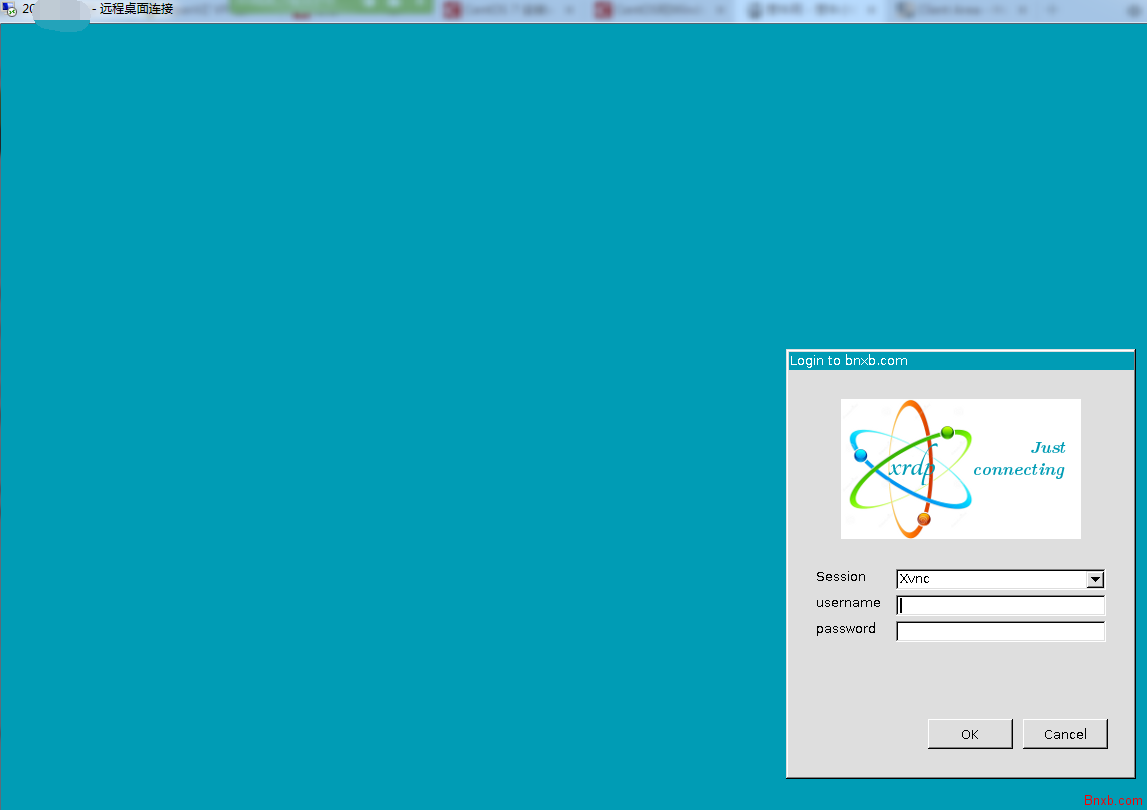Click the xrdp atom logo image
Image resolution: width=1147 pixels, height=810 pixels.
[x=960, y=468]
